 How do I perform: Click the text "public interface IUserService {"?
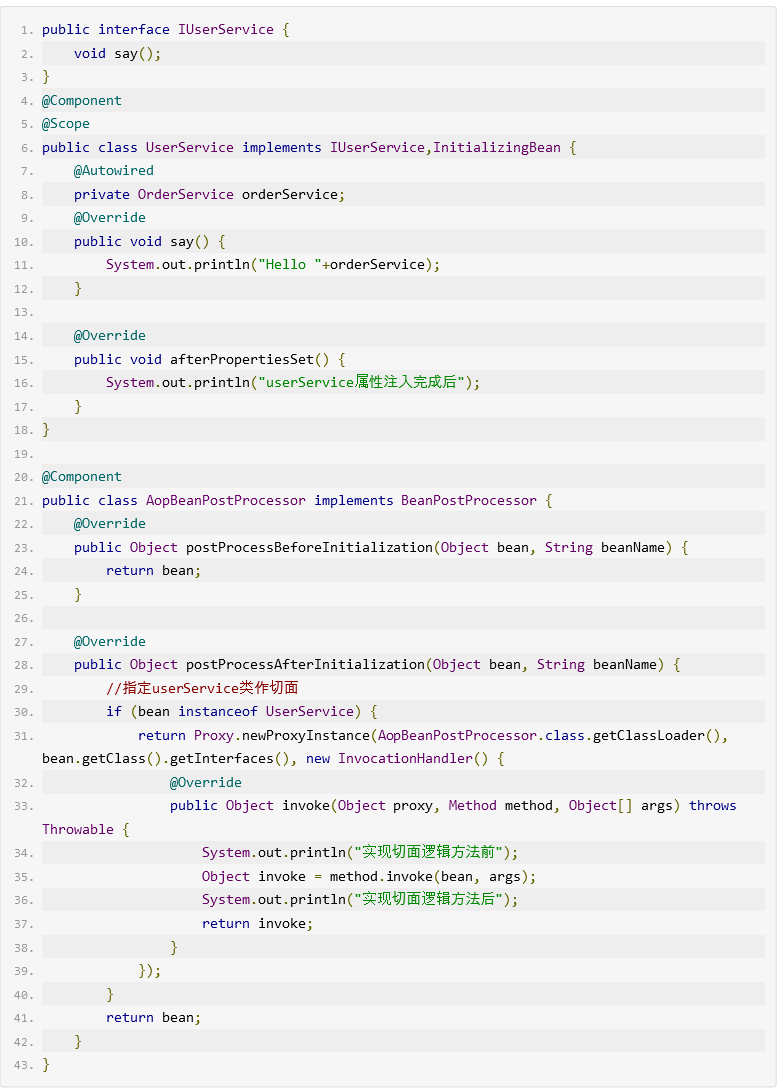166,29
